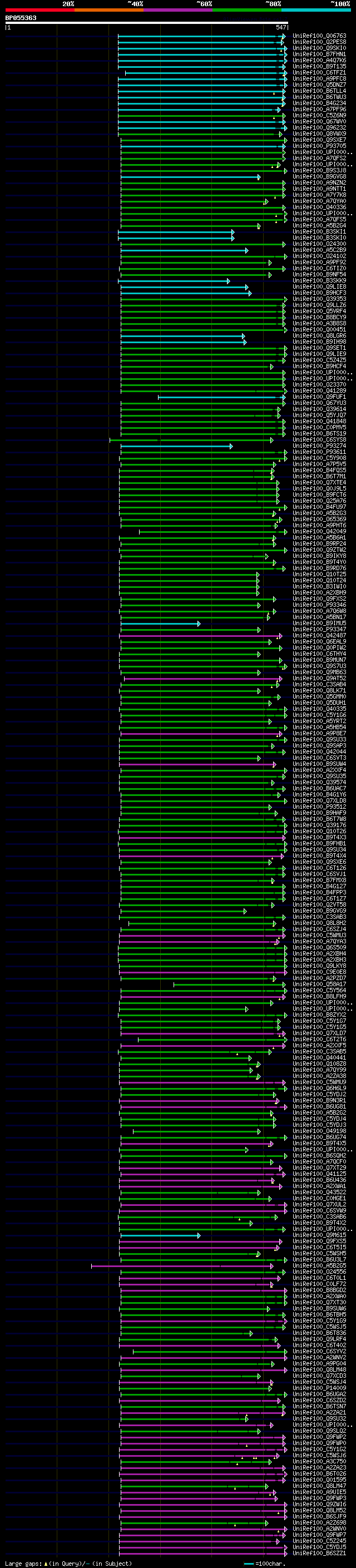Image resolution: width=356 pixels, height=1568 pixels.
Task: Select the white BP055363 query sequence bar
Action: pos(147,22)
